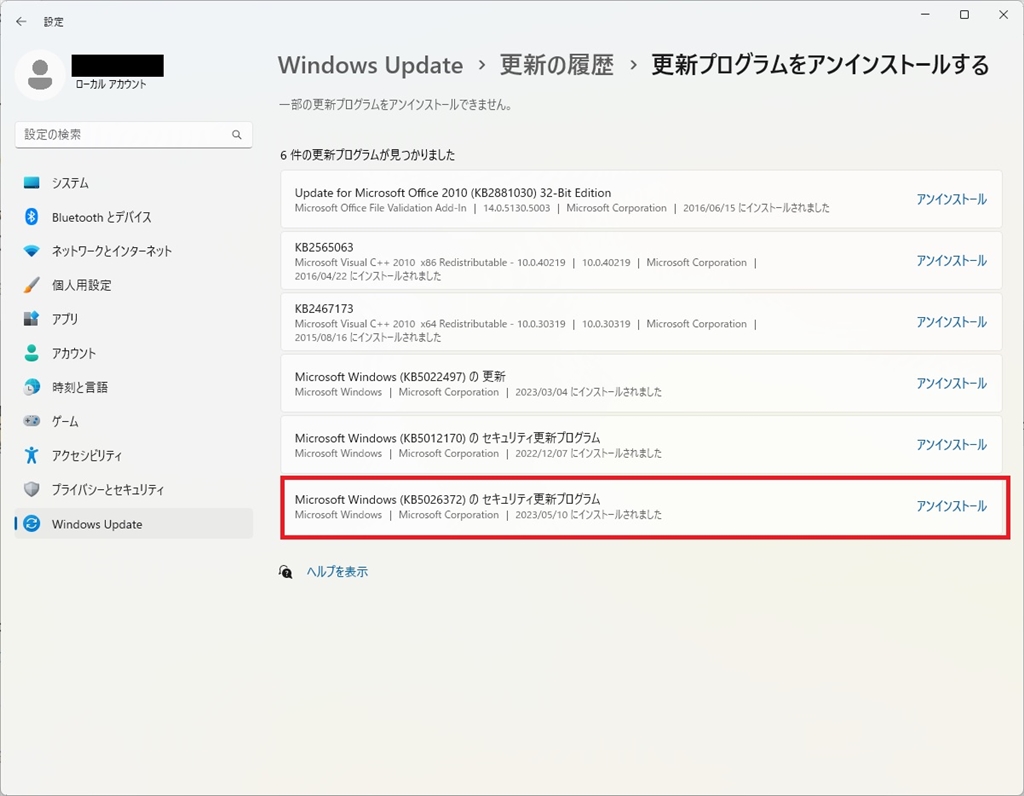Click the privacy shield icon
1024x796 pixels.
pyautogui.click(x=31, y=489)
